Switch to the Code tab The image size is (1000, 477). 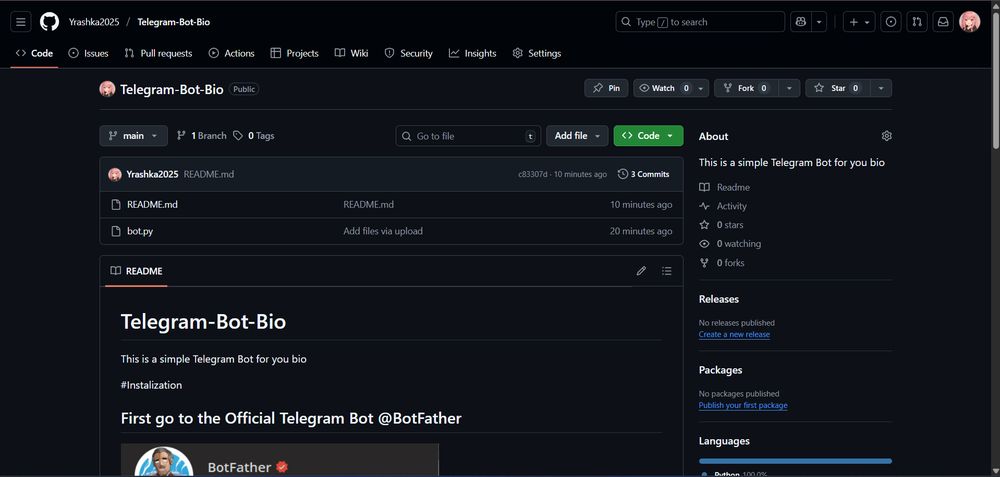tap(34, 54)
